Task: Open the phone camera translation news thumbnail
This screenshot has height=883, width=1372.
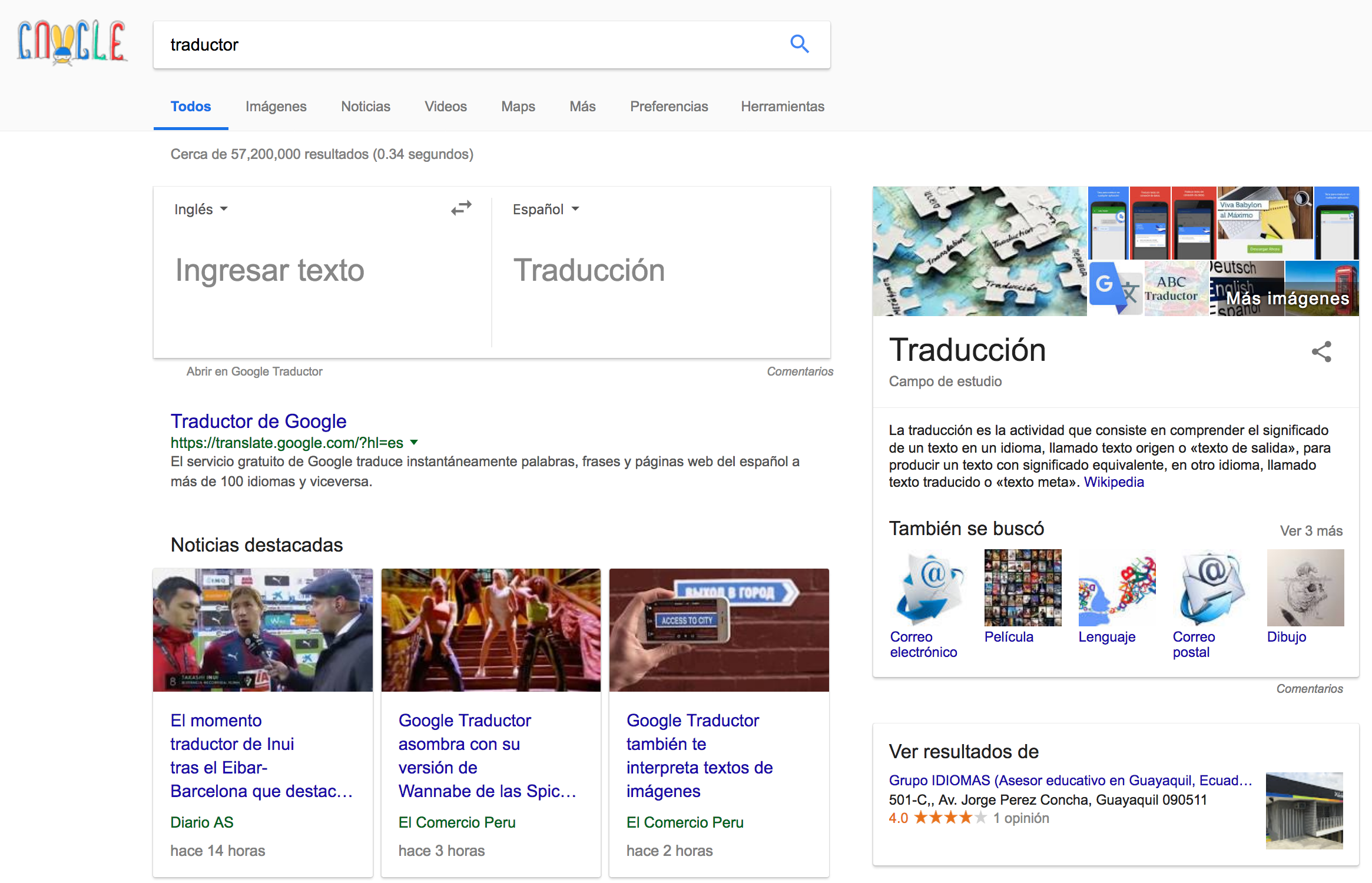Action: tap(719, 630)
